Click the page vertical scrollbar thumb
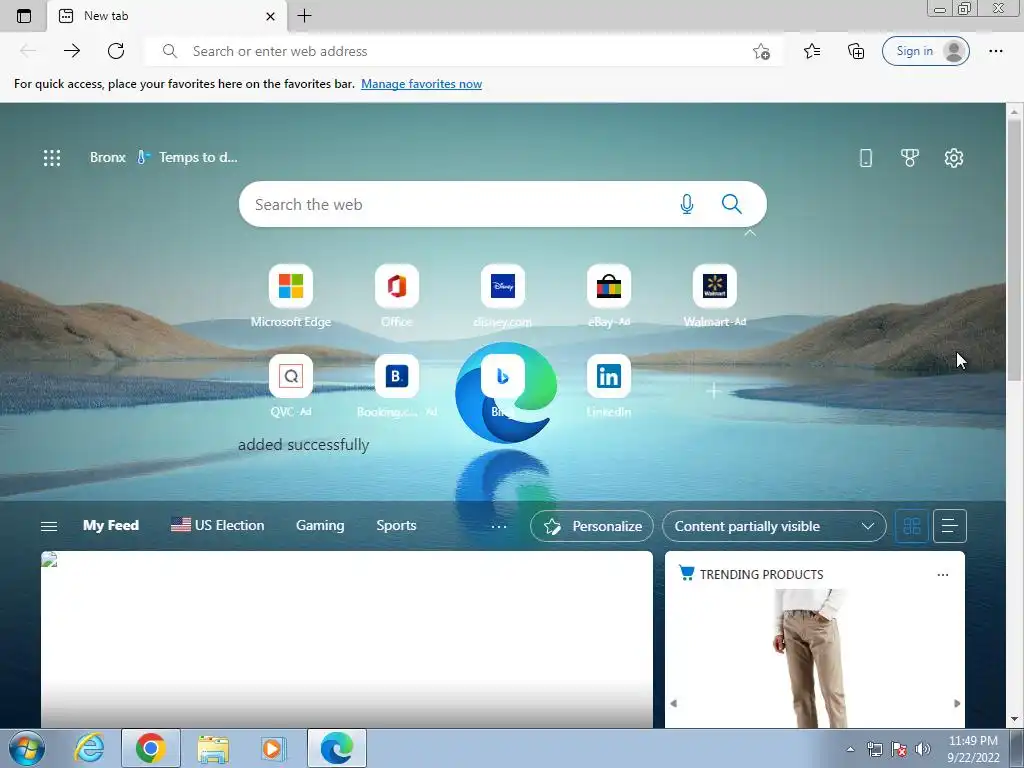Image resolution: width=1024 pixels, height=768 pixels. click(1014, 250)
